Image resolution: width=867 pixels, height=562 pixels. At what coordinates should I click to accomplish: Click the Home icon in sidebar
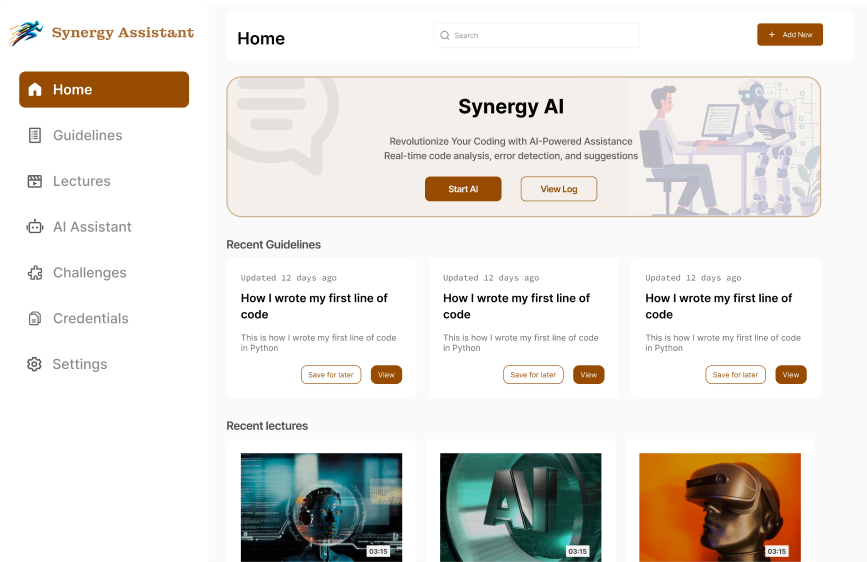(x=35, y=90)
